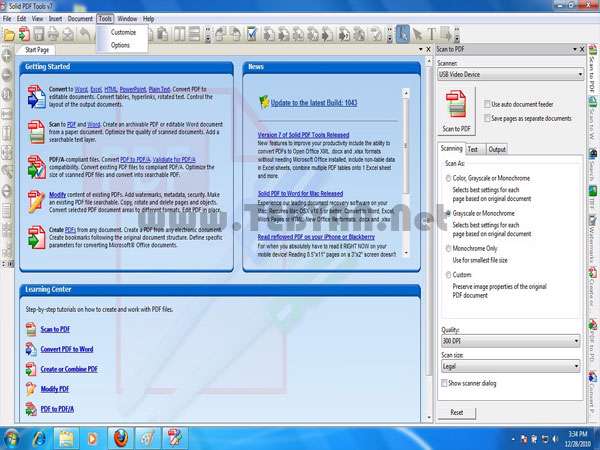Click the Reset button
This screenshot has height=450, width=600.
point(457,412)
